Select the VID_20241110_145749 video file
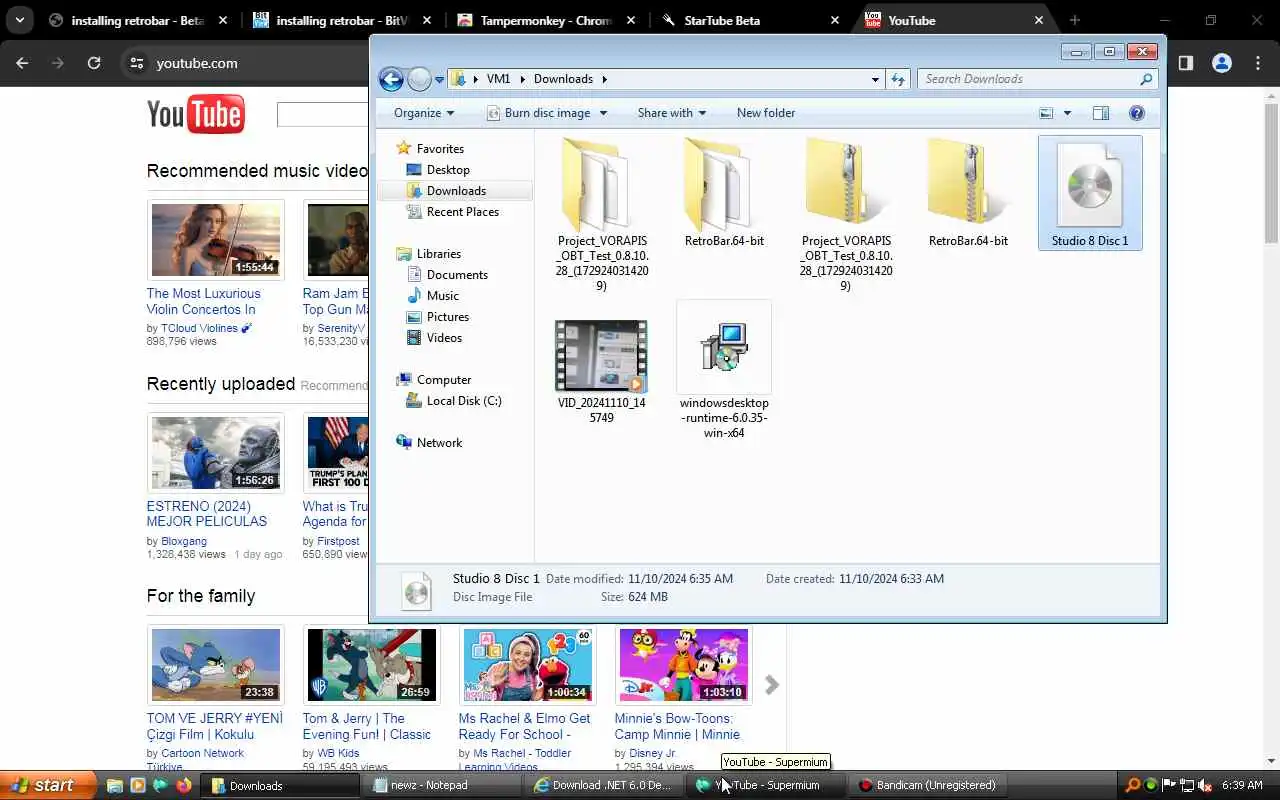The height and width of the screenshot is (800, 1280). pos(601,356)
